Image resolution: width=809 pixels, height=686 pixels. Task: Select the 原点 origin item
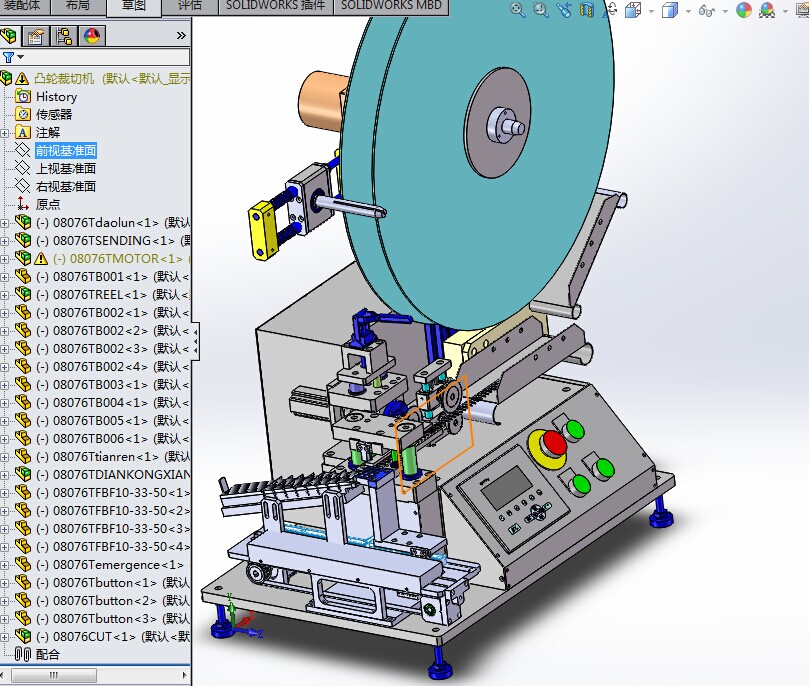tap(48, 204)
